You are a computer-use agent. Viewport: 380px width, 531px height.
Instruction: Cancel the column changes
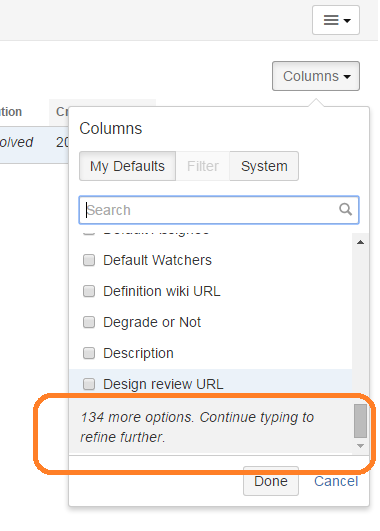[x=336, y=481]
